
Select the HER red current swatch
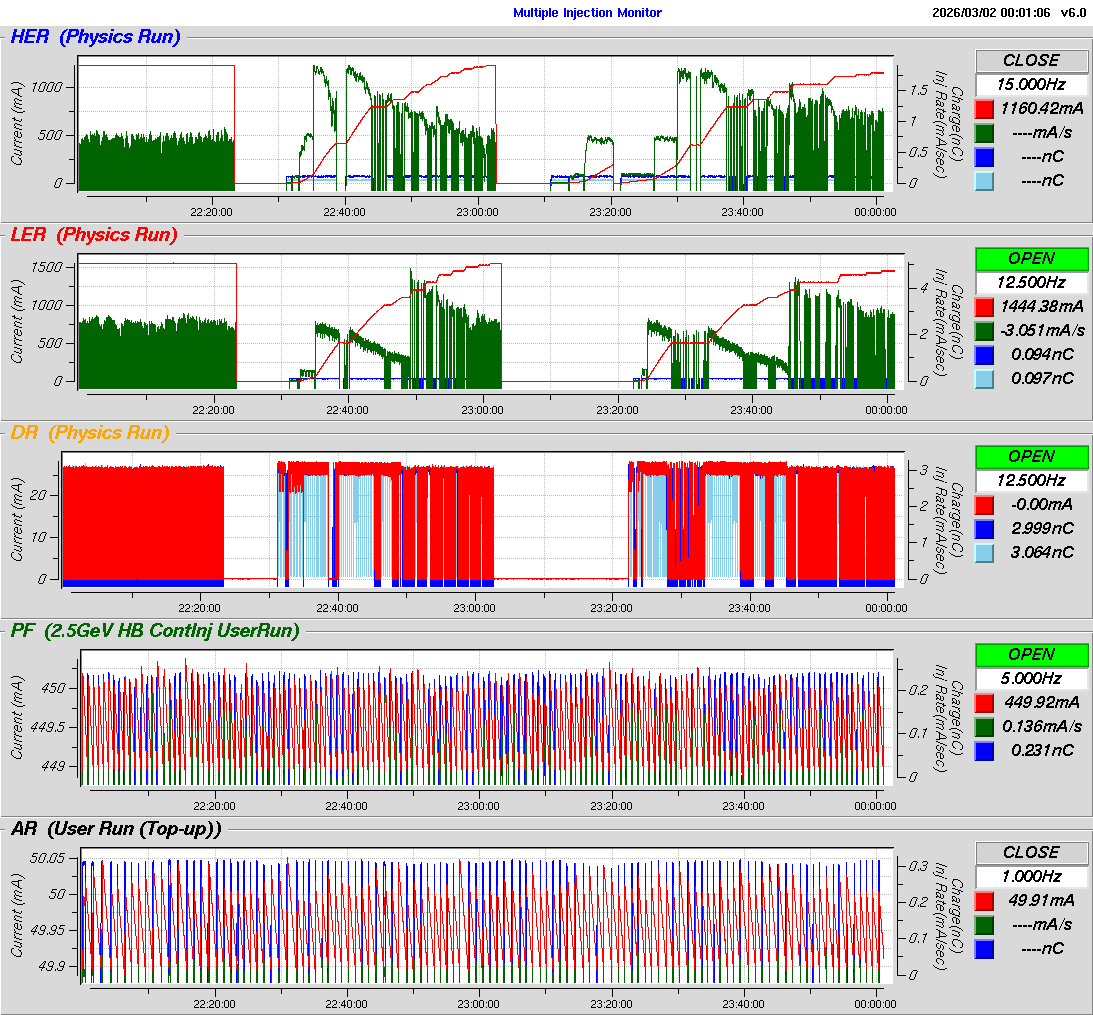pos(984,108)
